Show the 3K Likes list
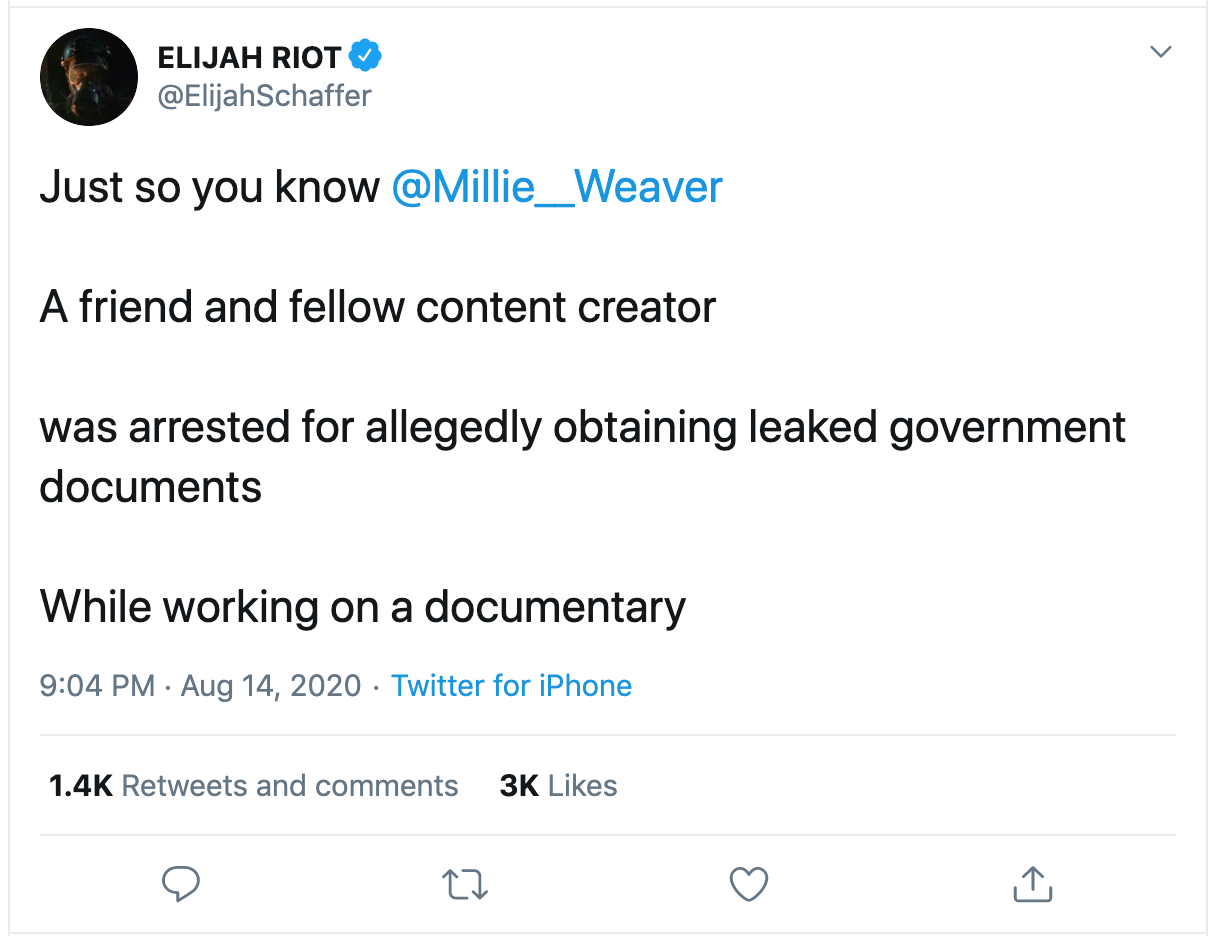Screen dimensions: 1210x936 (x=558, y=786)
